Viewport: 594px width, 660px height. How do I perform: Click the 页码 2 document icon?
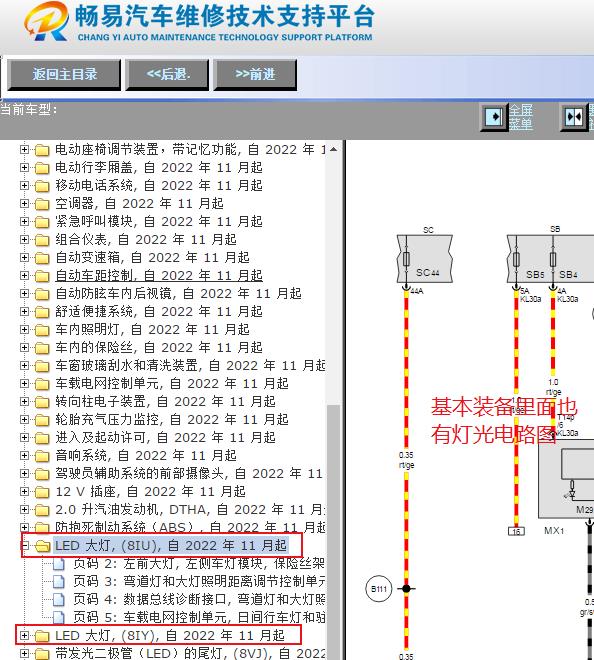point(59,564)
